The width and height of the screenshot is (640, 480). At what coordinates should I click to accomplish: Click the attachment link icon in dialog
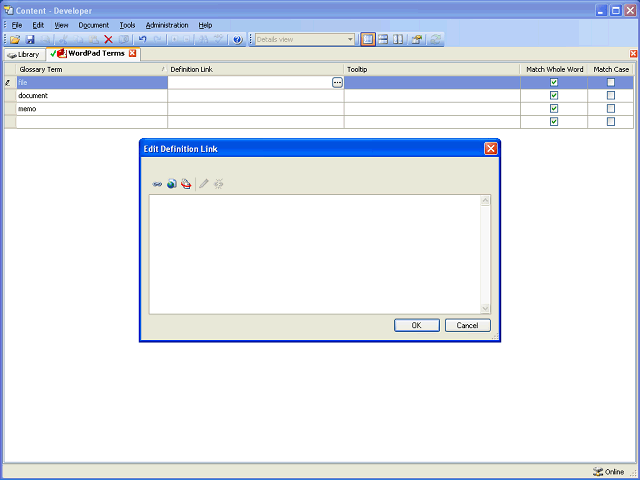[186, 184]
